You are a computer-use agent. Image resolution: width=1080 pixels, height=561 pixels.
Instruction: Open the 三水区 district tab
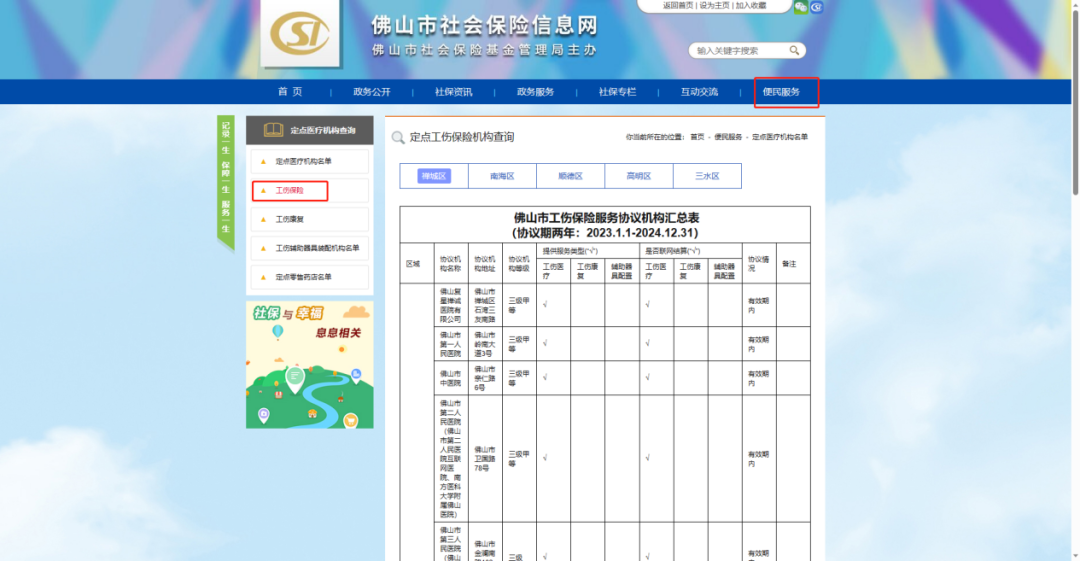coord(707,176)
